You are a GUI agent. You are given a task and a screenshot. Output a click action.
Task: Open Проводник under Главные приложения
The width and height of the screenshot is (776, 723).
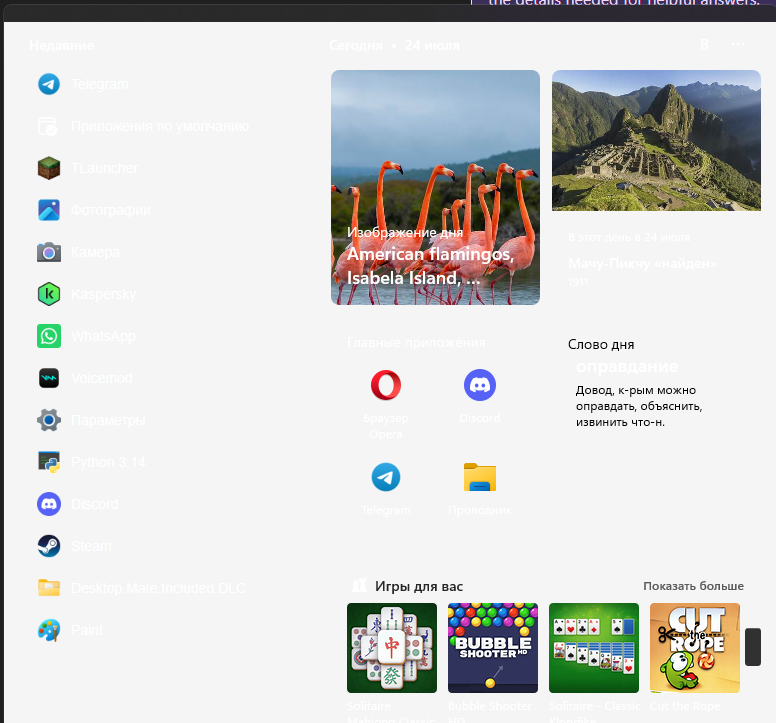click(480, 488)
